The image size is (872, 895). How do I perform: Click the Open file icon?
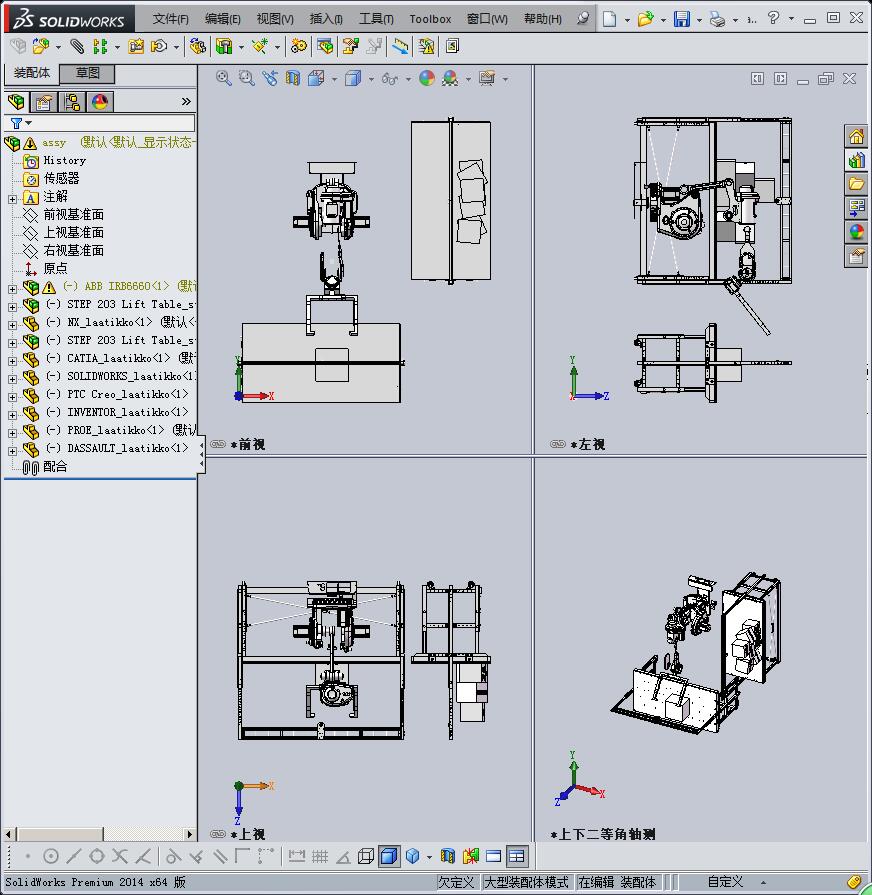[x=645, y=19]
